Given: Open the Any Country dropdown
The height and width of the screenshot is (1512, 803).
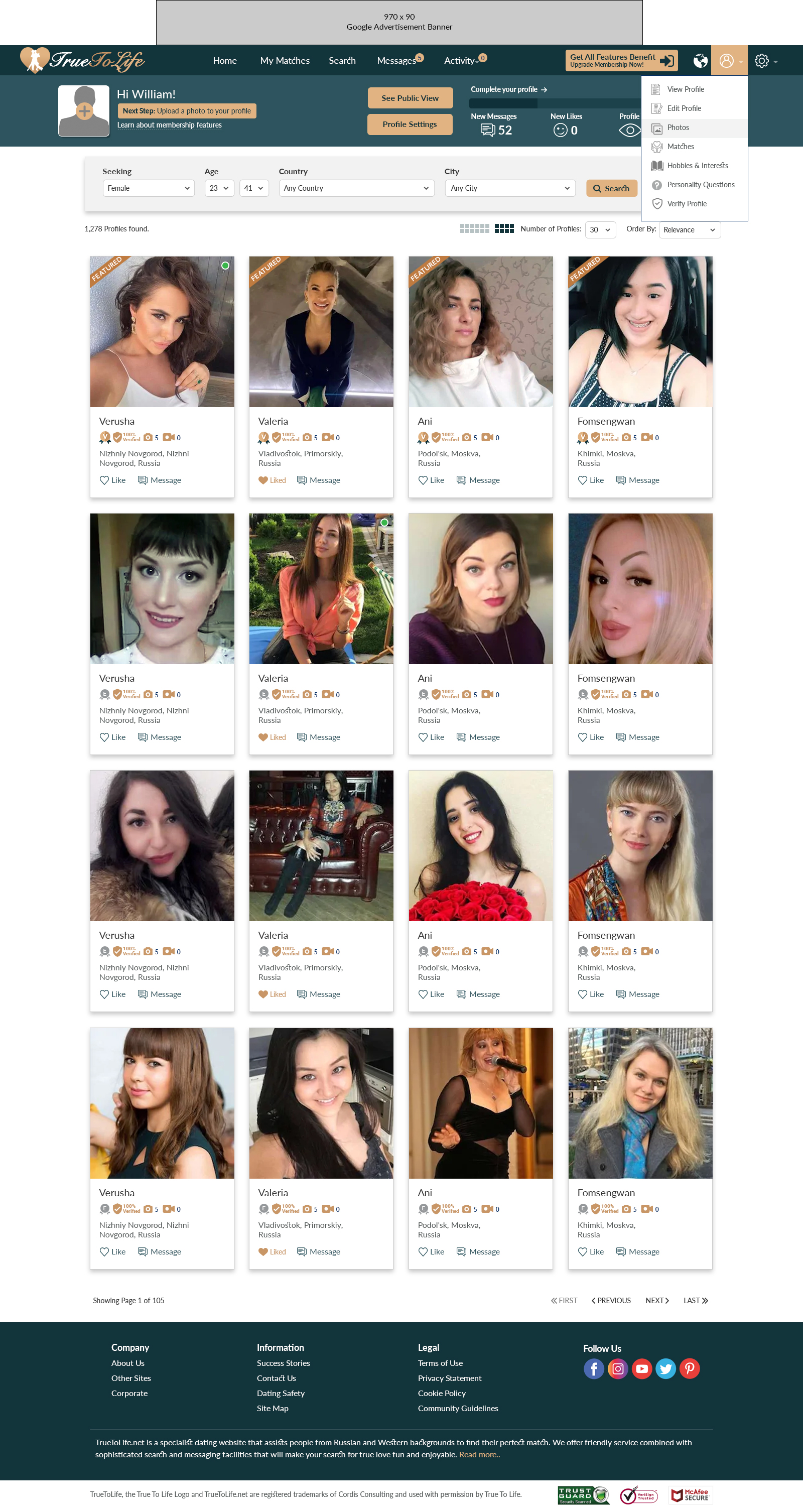Looking at the screenshot, I should coord(356,188).
